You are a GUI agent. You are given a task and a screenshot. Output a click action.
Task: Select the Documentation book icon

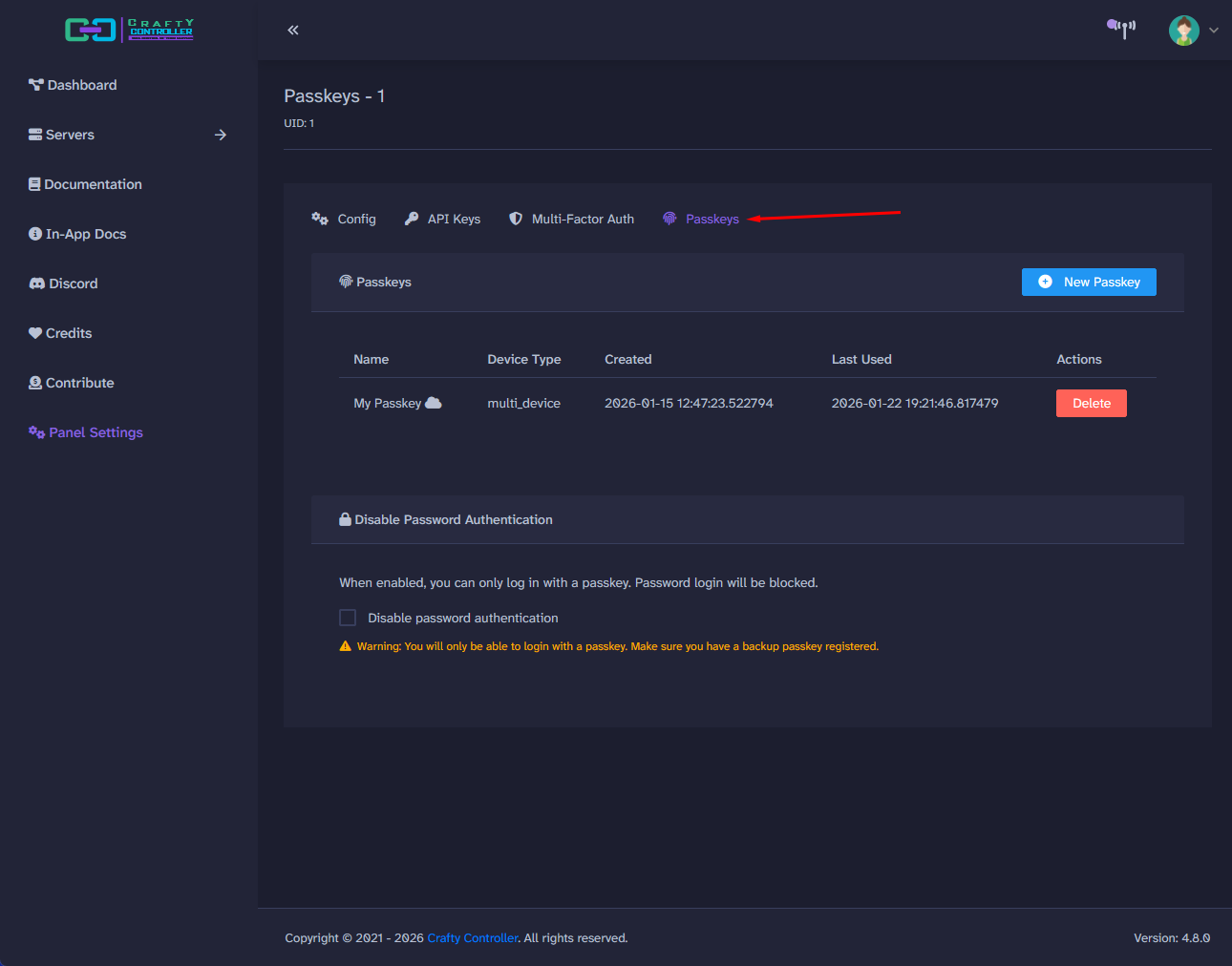pos(35,183)
